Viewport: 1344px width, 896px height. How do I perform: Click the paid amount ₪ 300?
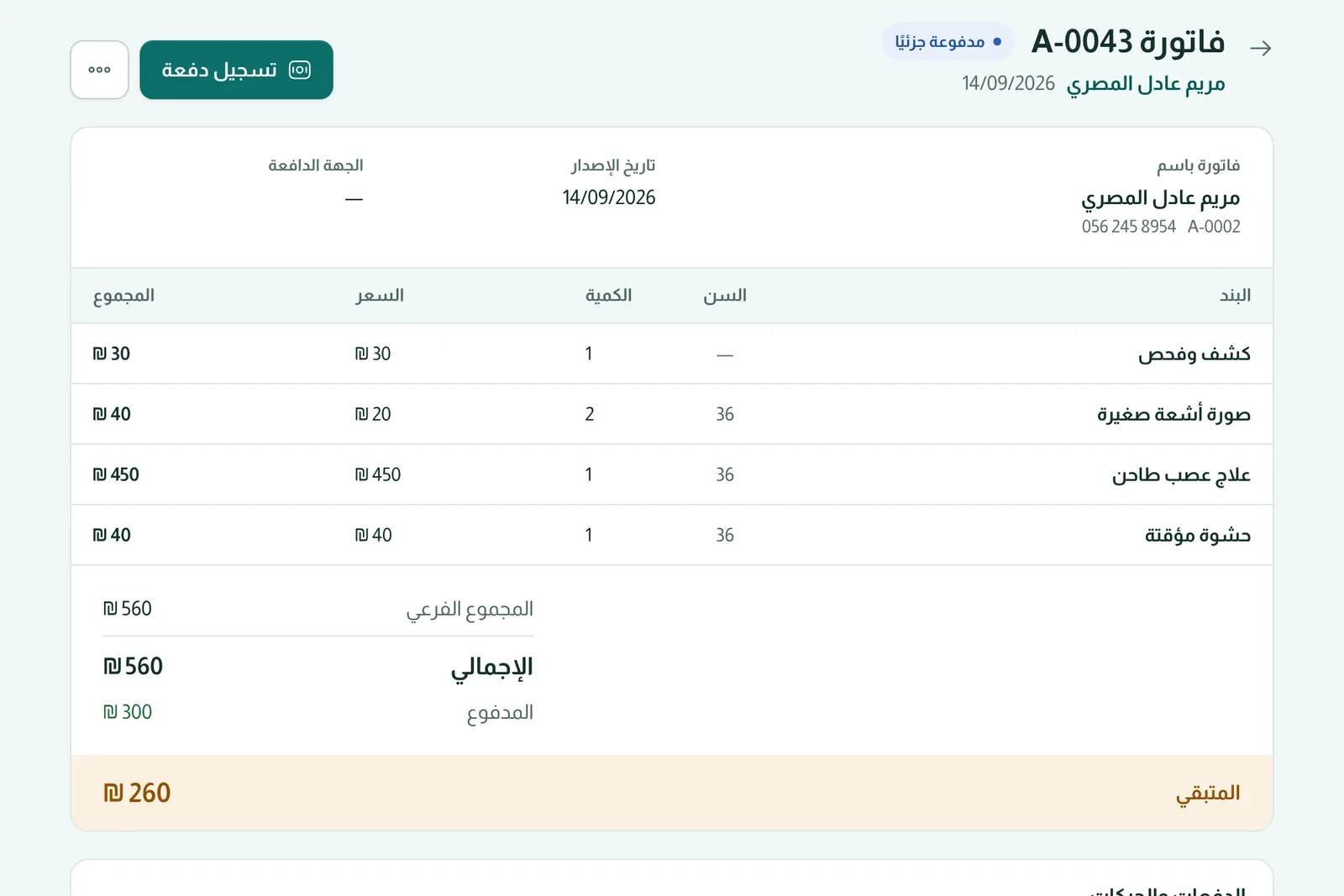[128, 712]
